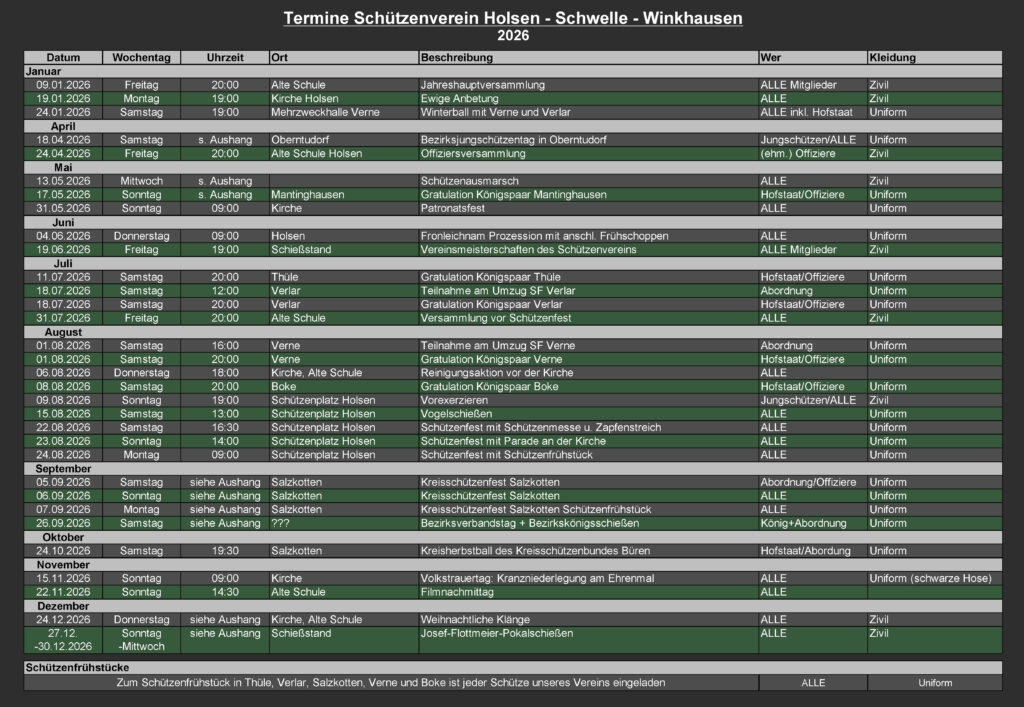
Task: Click the Datum column header
Action: coord(63,57)
